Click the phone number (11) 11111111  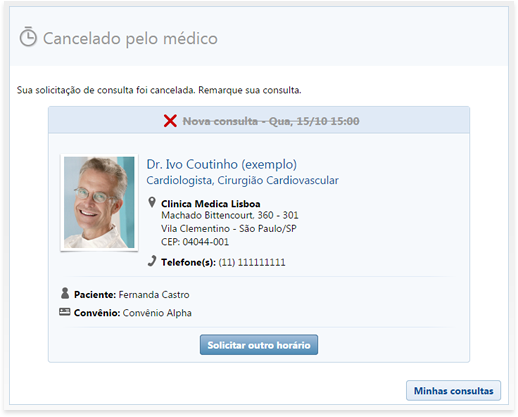[252, 262]
